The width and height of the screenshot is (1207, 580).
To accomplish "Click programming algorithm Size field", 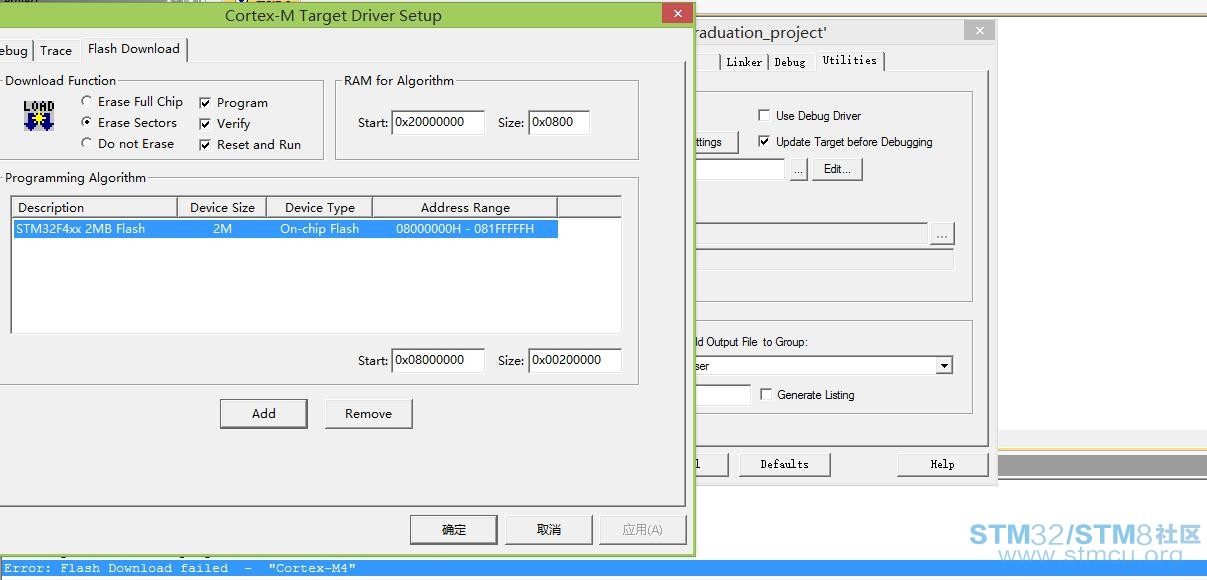I will click(575, 360).
